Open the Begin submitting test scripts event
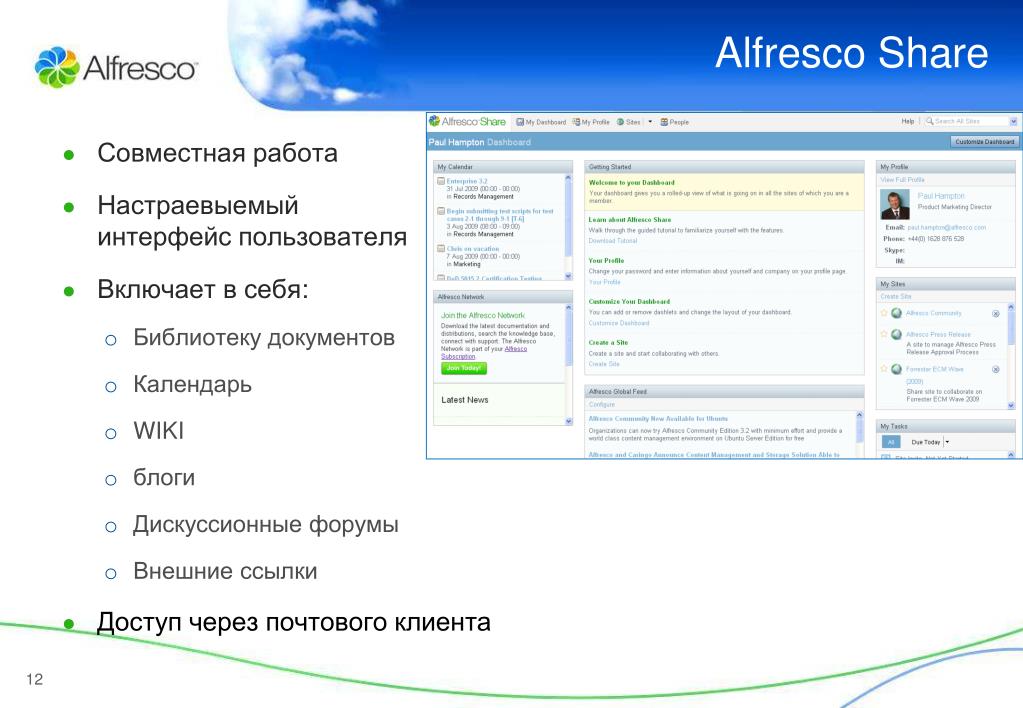 500,215
